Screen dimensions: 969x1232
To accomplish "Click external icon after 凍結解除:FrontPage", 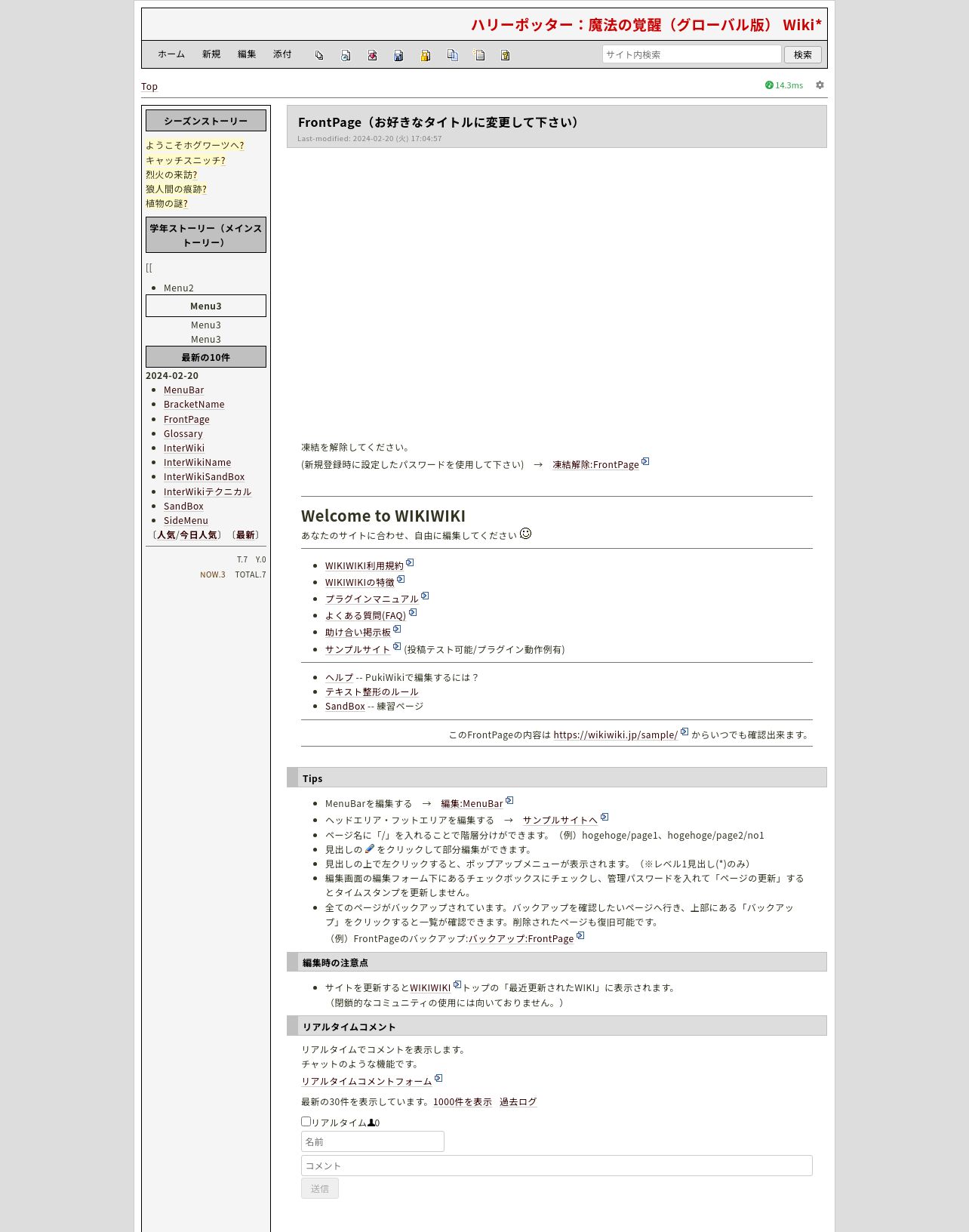I will click(x=645, y=461).
